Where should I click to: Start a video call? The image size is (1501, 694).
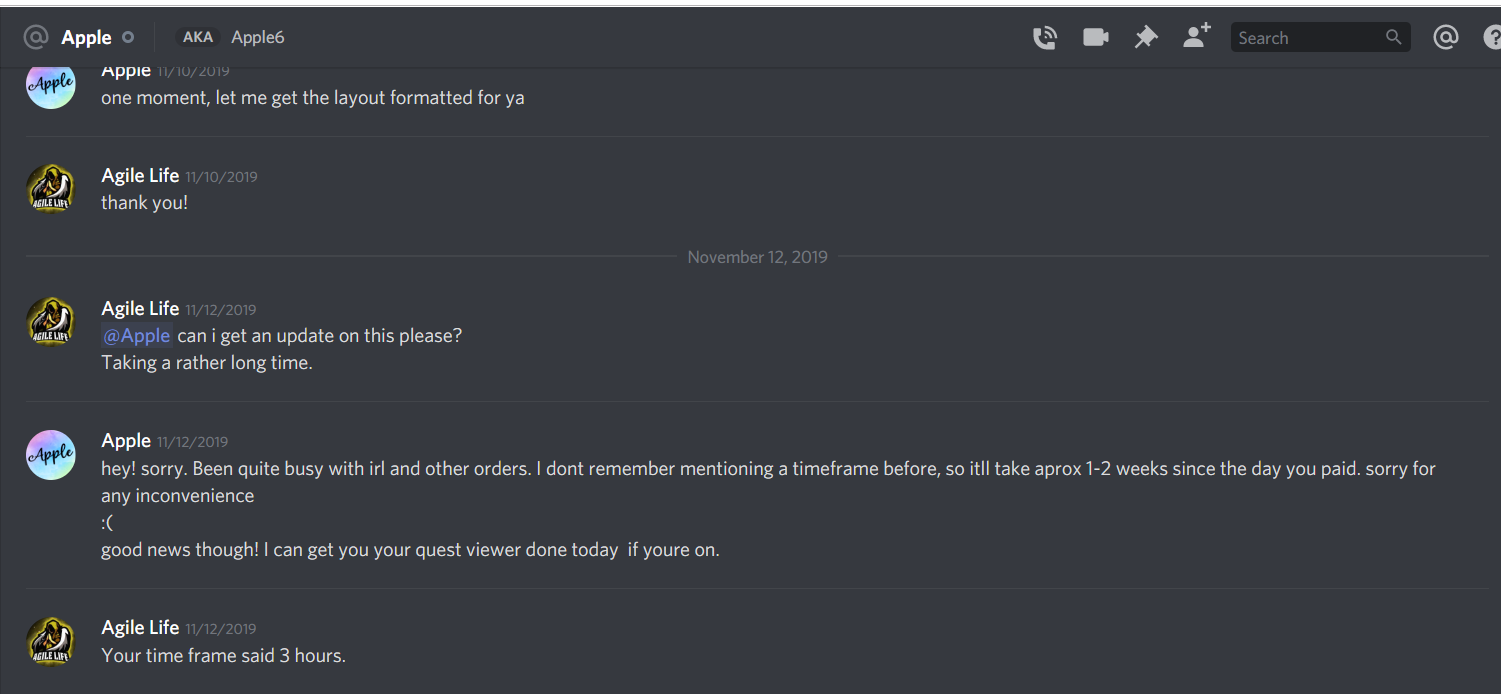pyautogui.click(x=1096, y=38)
